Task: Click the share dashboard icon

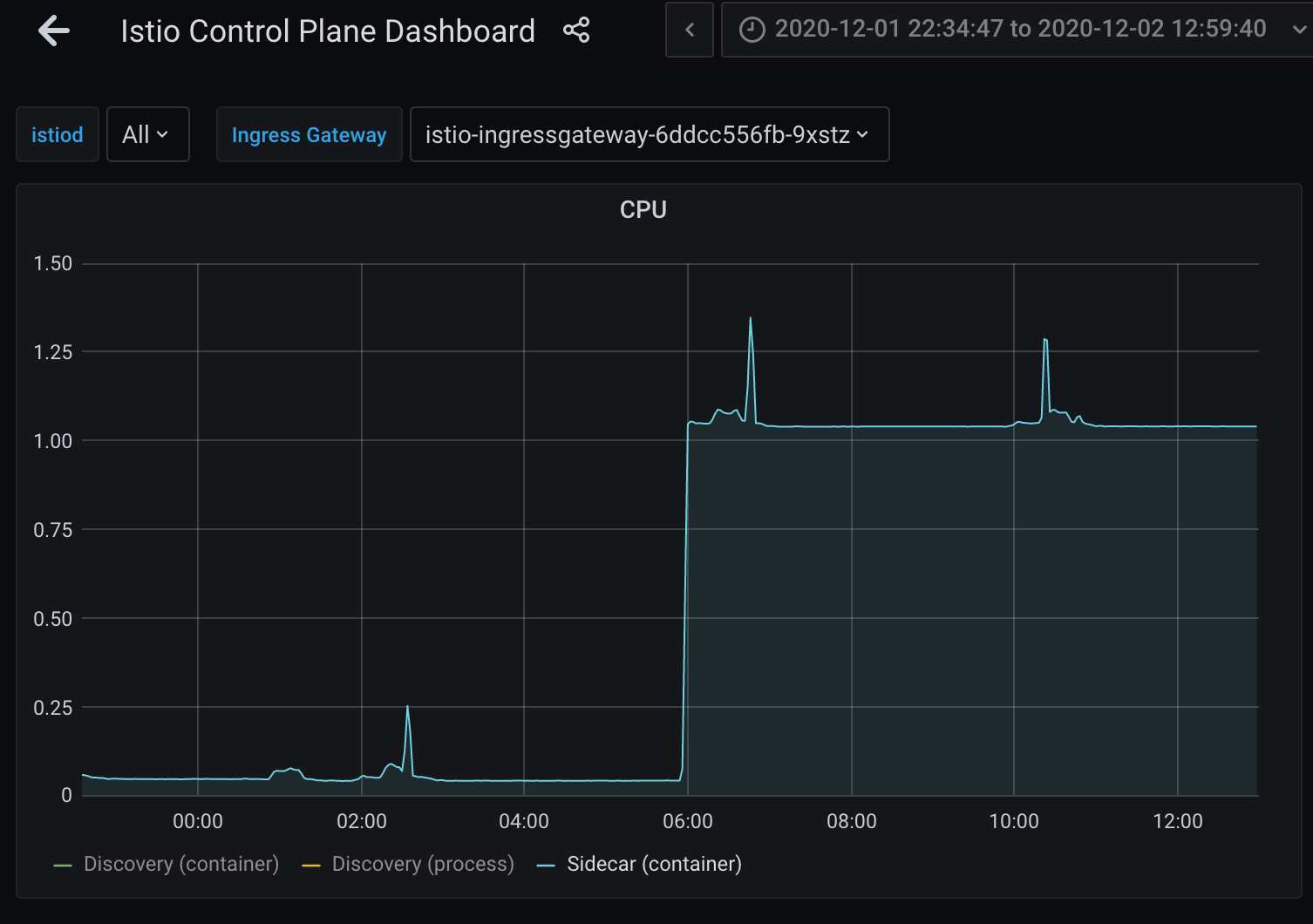Action: point(576,30)
